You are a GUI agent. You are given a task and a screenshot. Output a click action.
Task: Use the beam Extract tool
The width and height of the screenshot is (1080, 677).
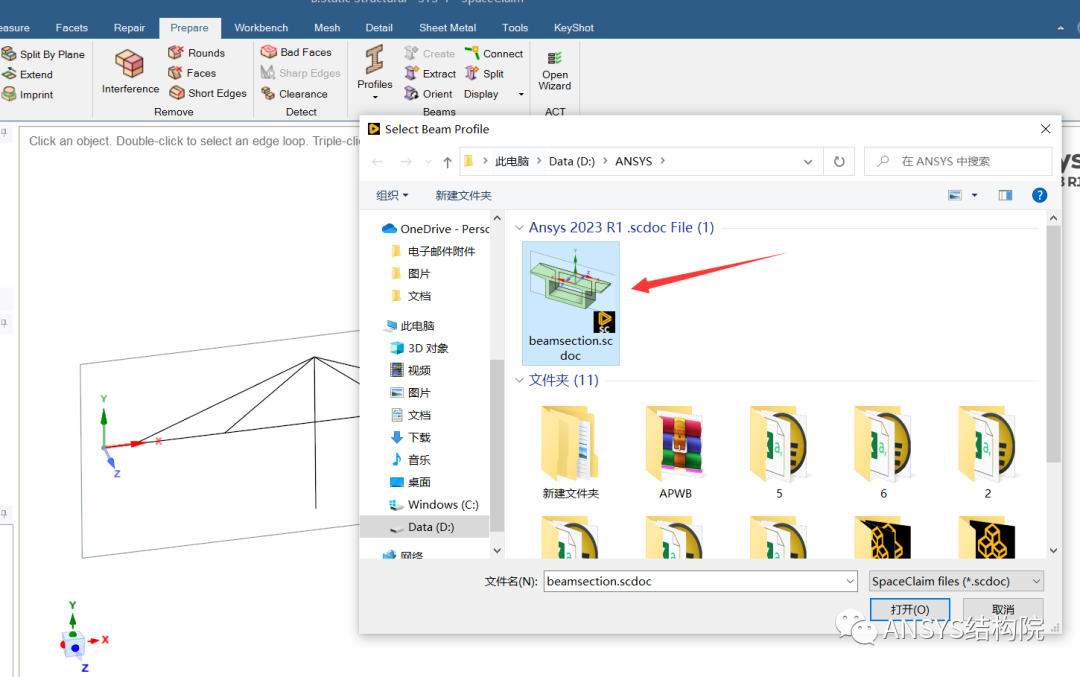(x=430, y=73)
